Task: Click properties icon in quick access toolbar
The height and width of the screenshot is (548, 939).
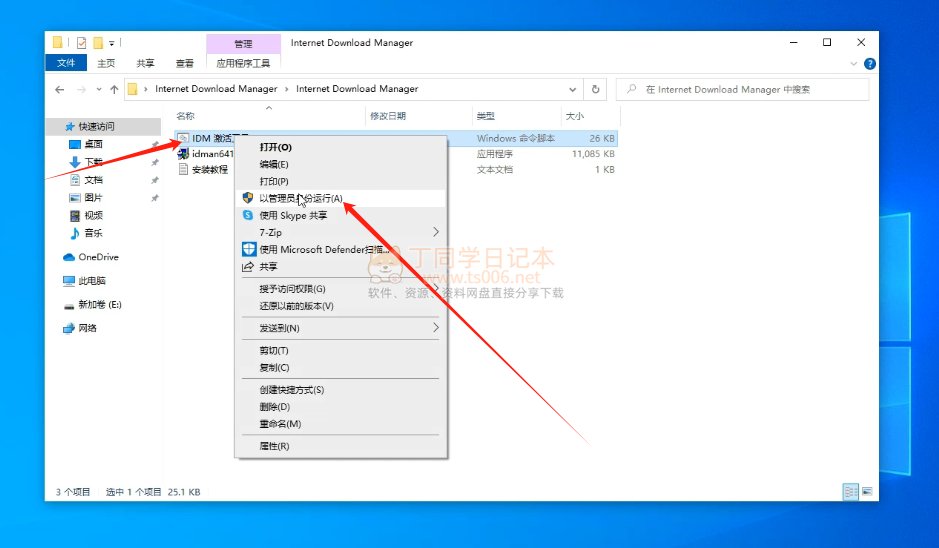Action: [81, 43]
